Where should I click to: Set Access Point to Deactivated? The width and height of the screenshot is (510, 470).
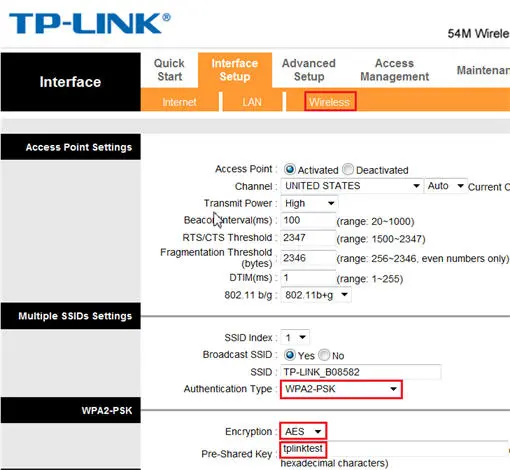348,169
